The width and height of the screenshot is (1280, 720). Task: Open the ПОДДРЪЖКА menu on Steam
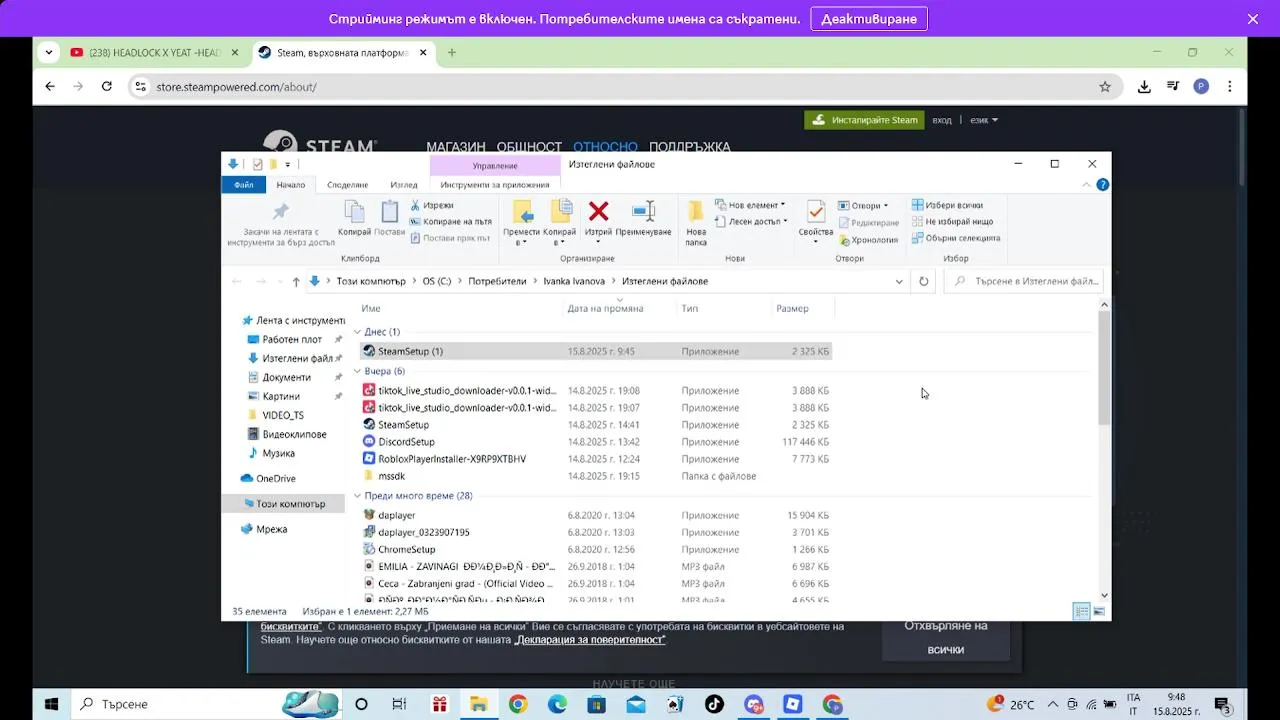click(x=690, y=147)
